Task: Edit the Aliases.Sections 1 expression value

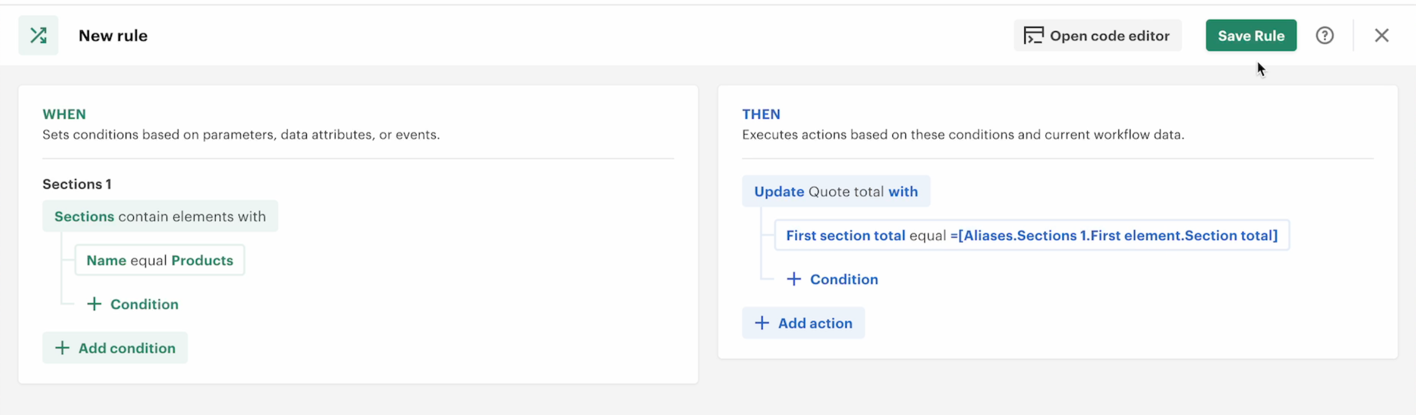Action: pyautogui.click(x=1117, y=236)
